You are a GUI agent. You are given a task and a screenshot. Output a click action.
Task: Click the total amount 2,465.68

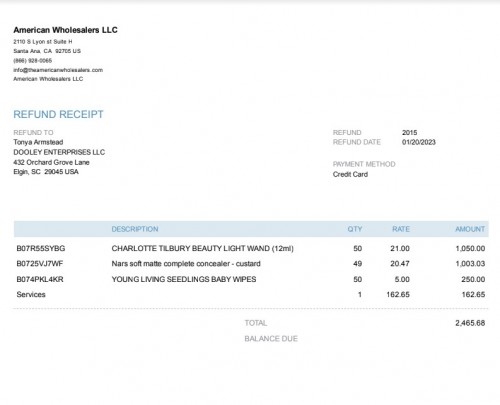click(x=470, y=323)
